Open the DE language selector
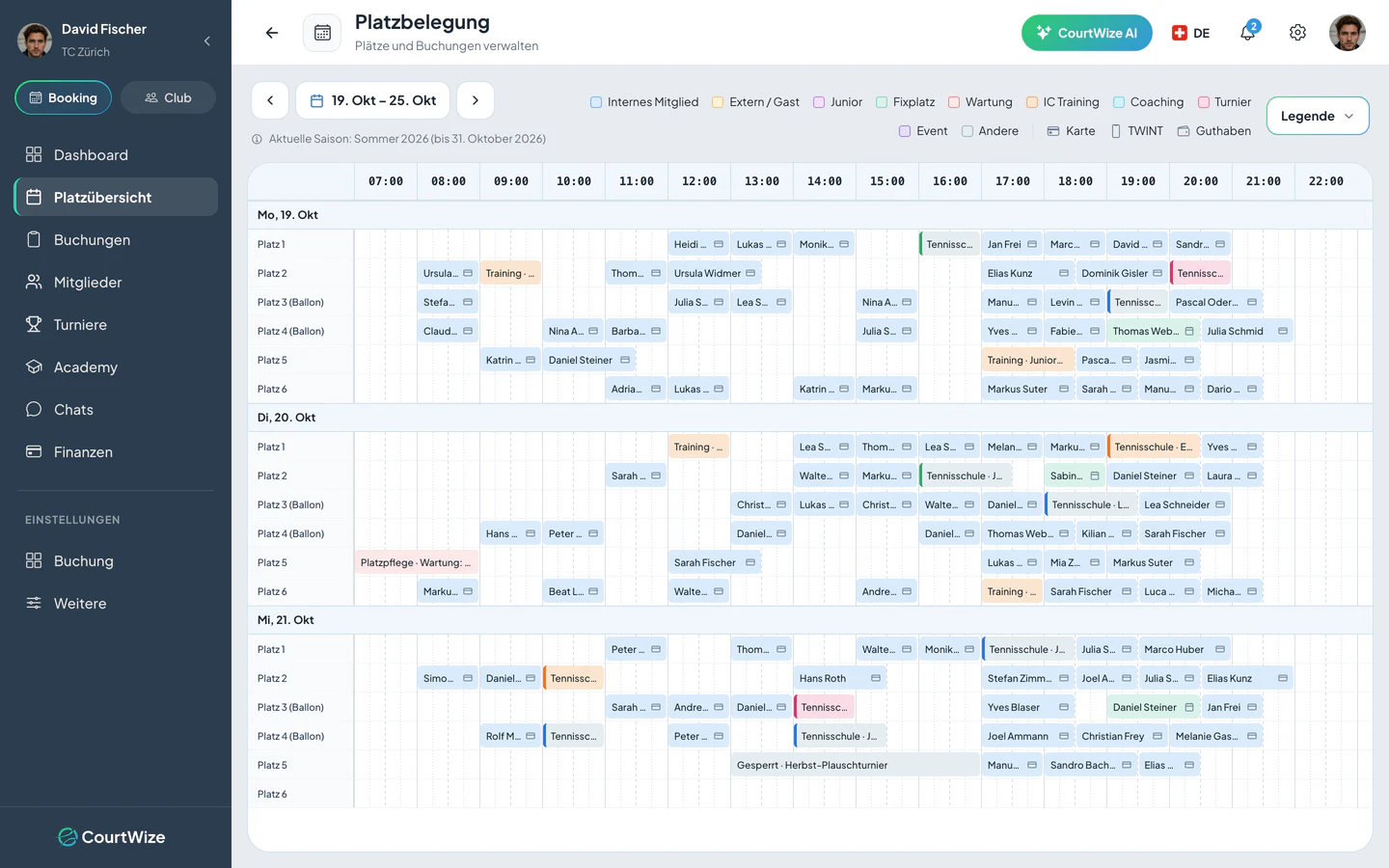Image resolution: width=1389 pixels, height=868 pixels. tap(1190, 33)
